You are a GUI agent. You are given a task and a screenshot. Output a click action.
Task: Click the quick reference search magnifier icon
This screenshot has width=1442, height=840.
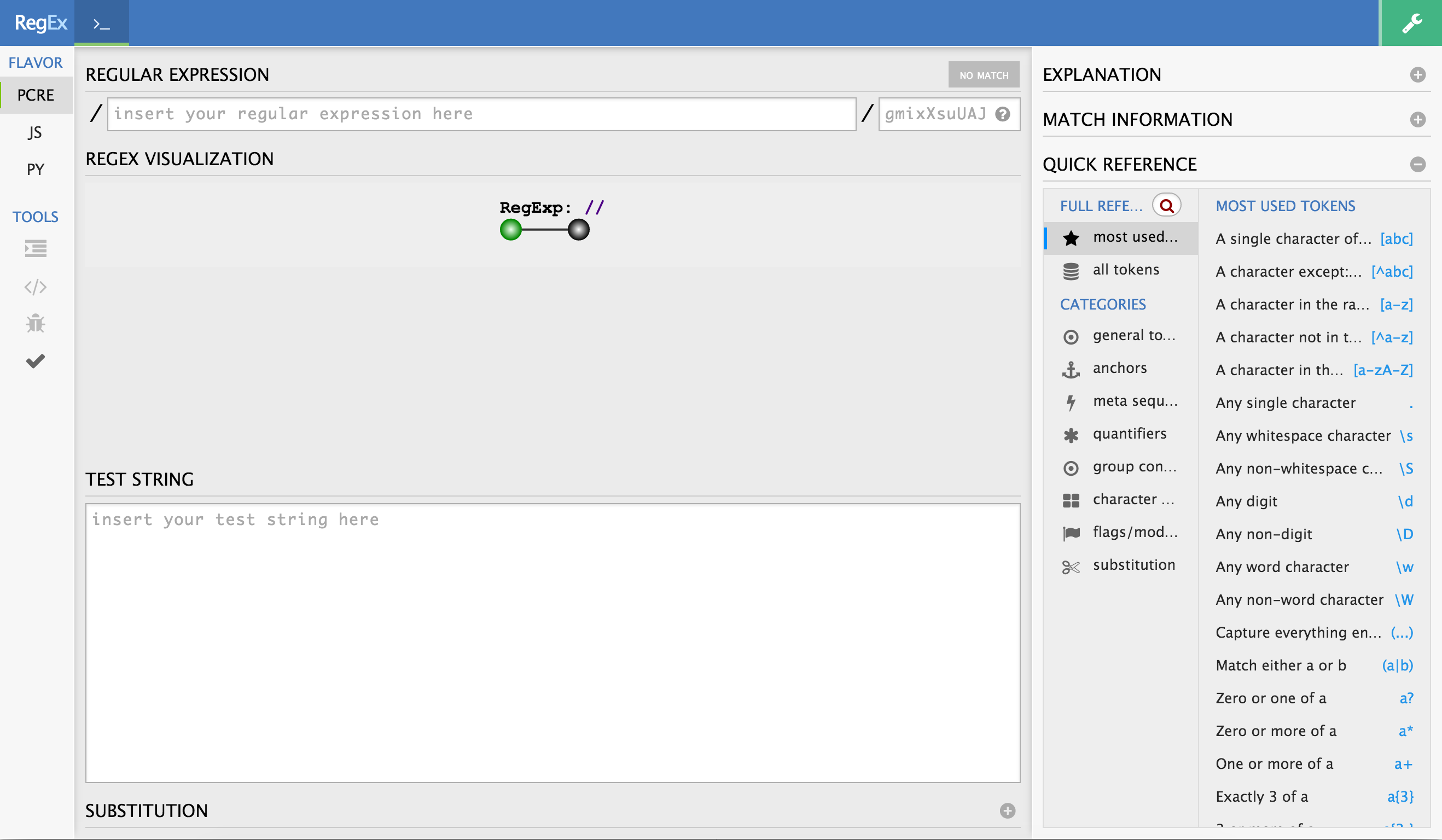pyautogui.click(x=1166, y=206)
